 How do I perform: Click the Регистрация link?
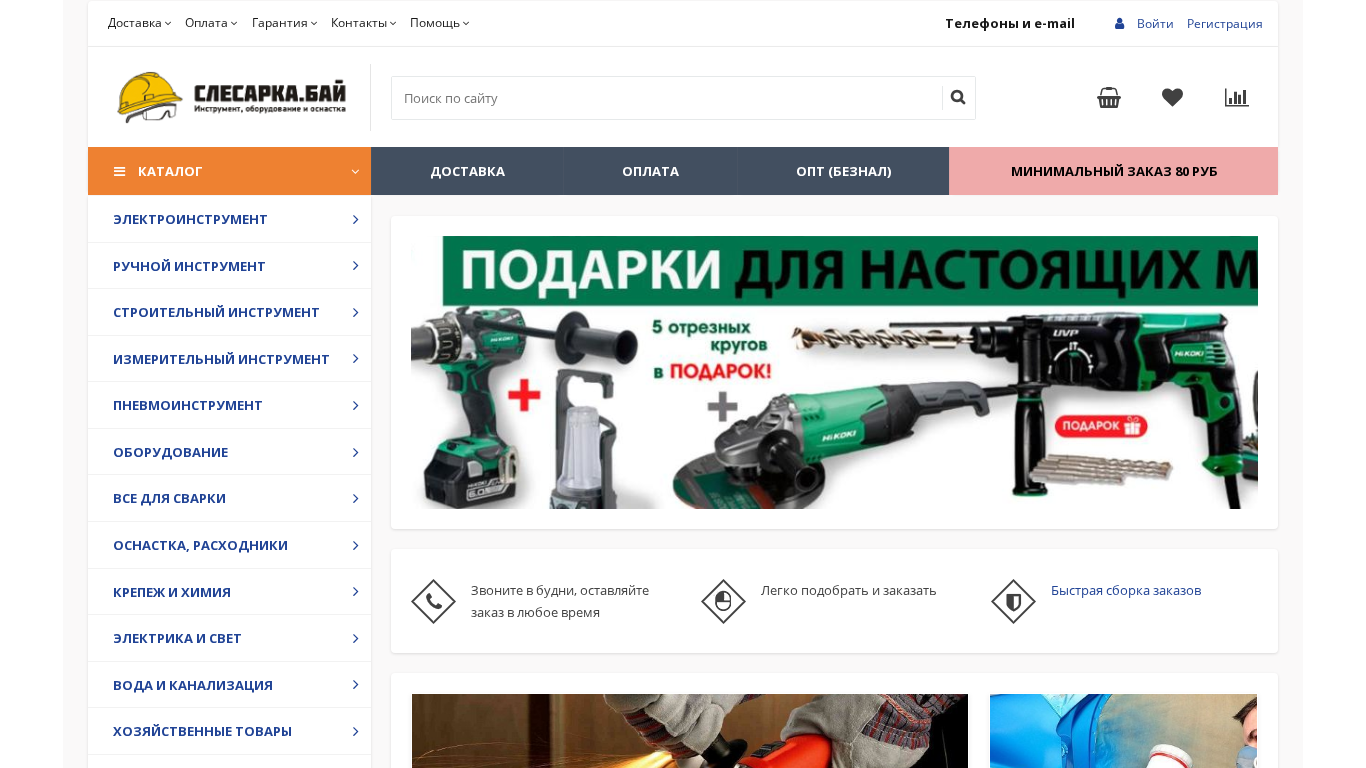point(1225,24)
